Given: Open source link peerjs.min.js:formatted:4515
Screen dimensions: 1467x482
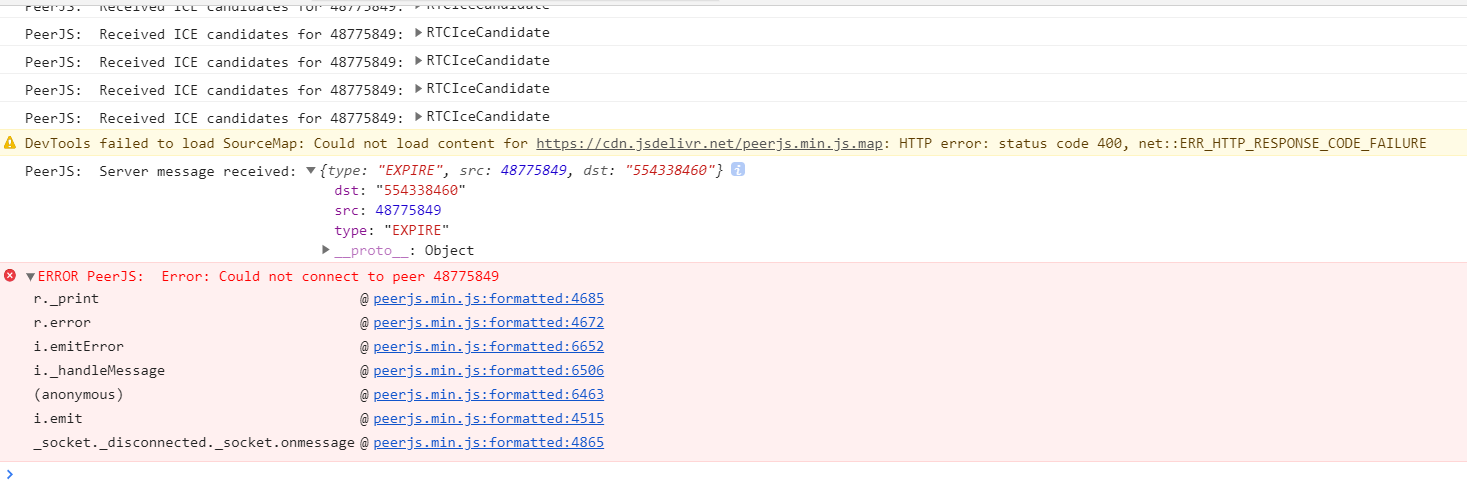Looking at the screenshot, I should click(488, 419).
